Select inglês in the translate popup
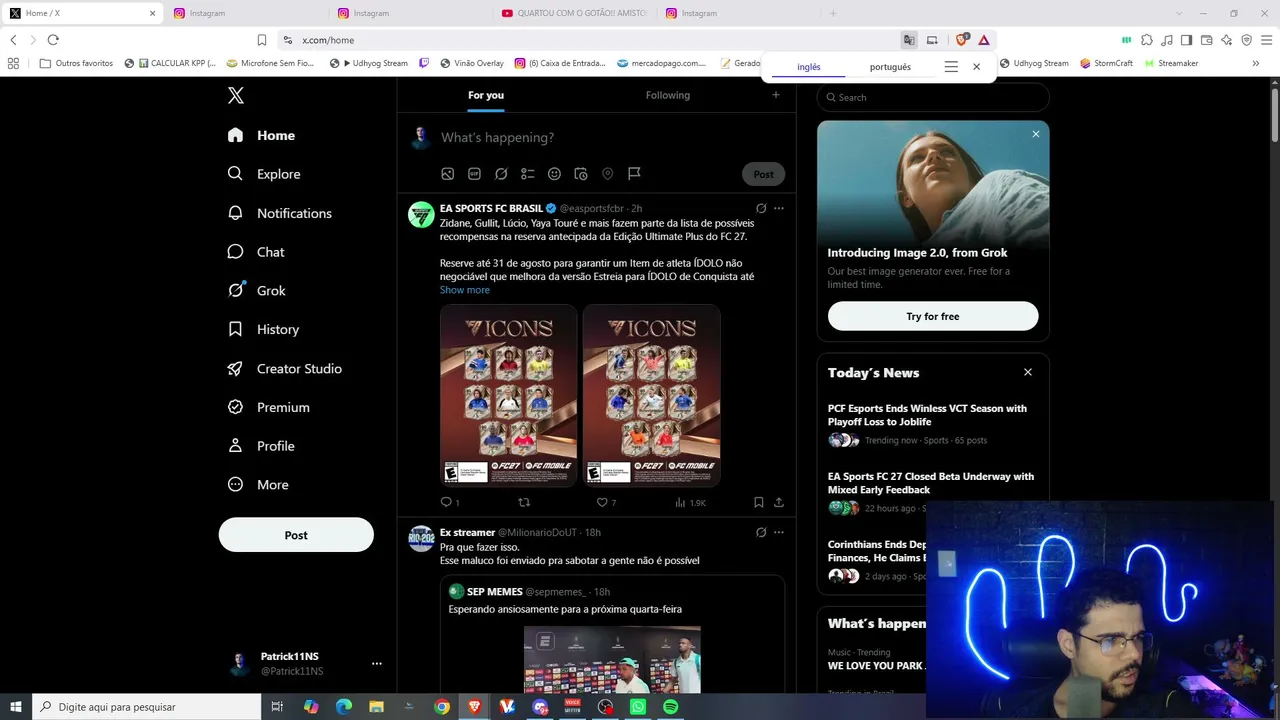This screenshot has width=1280, height=720. 809,67
